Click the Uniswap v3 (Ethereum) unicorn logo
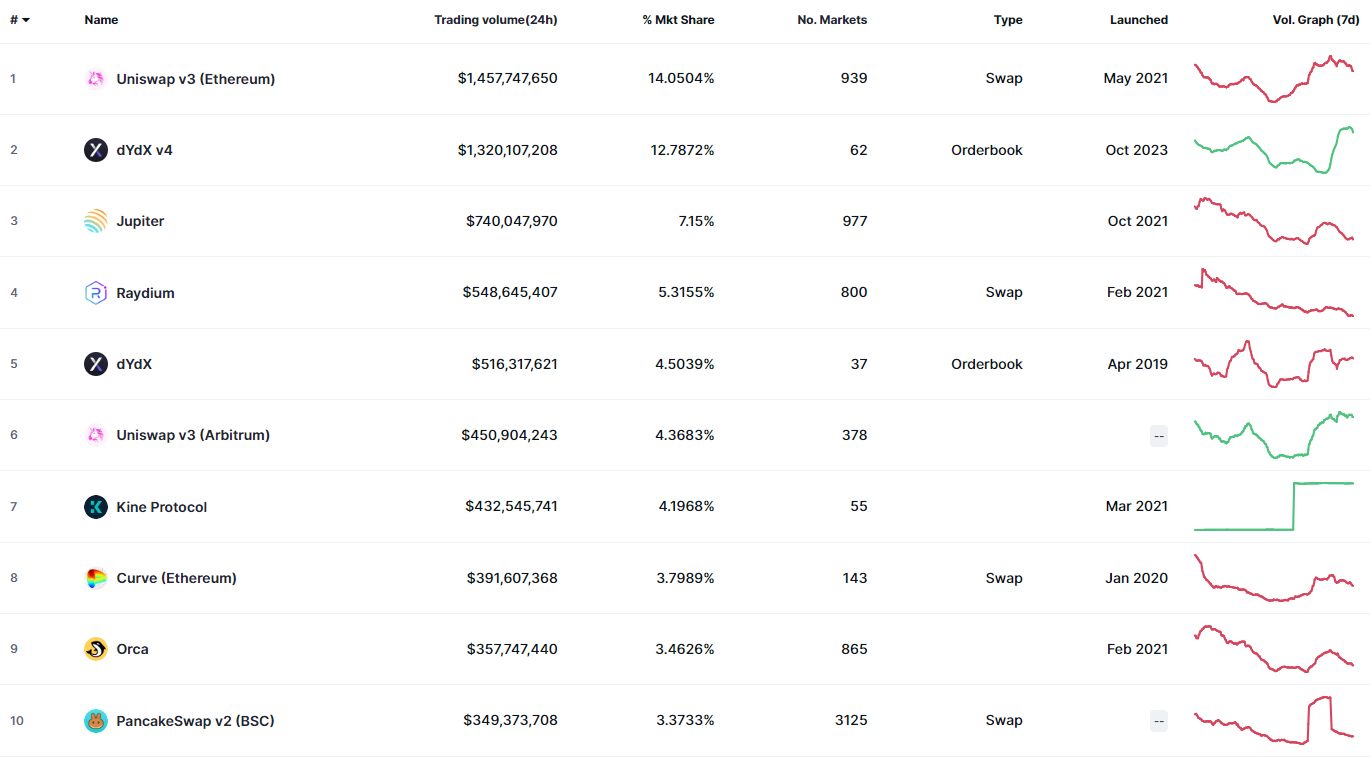Screen dimensions: 1372x759 (96, 79)
